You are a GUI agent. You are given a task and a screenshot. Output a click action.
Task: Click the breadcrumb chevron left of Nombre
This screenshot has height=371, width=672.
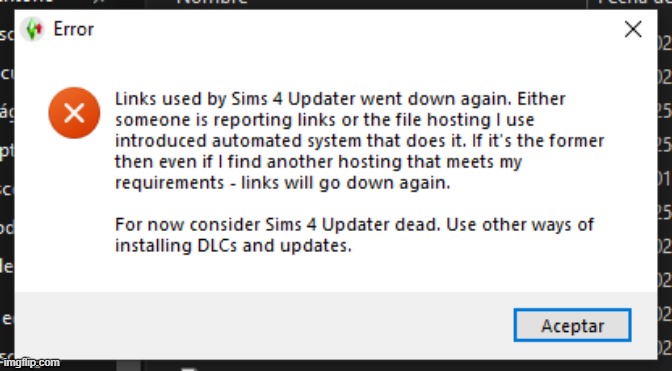click(102, 2)
